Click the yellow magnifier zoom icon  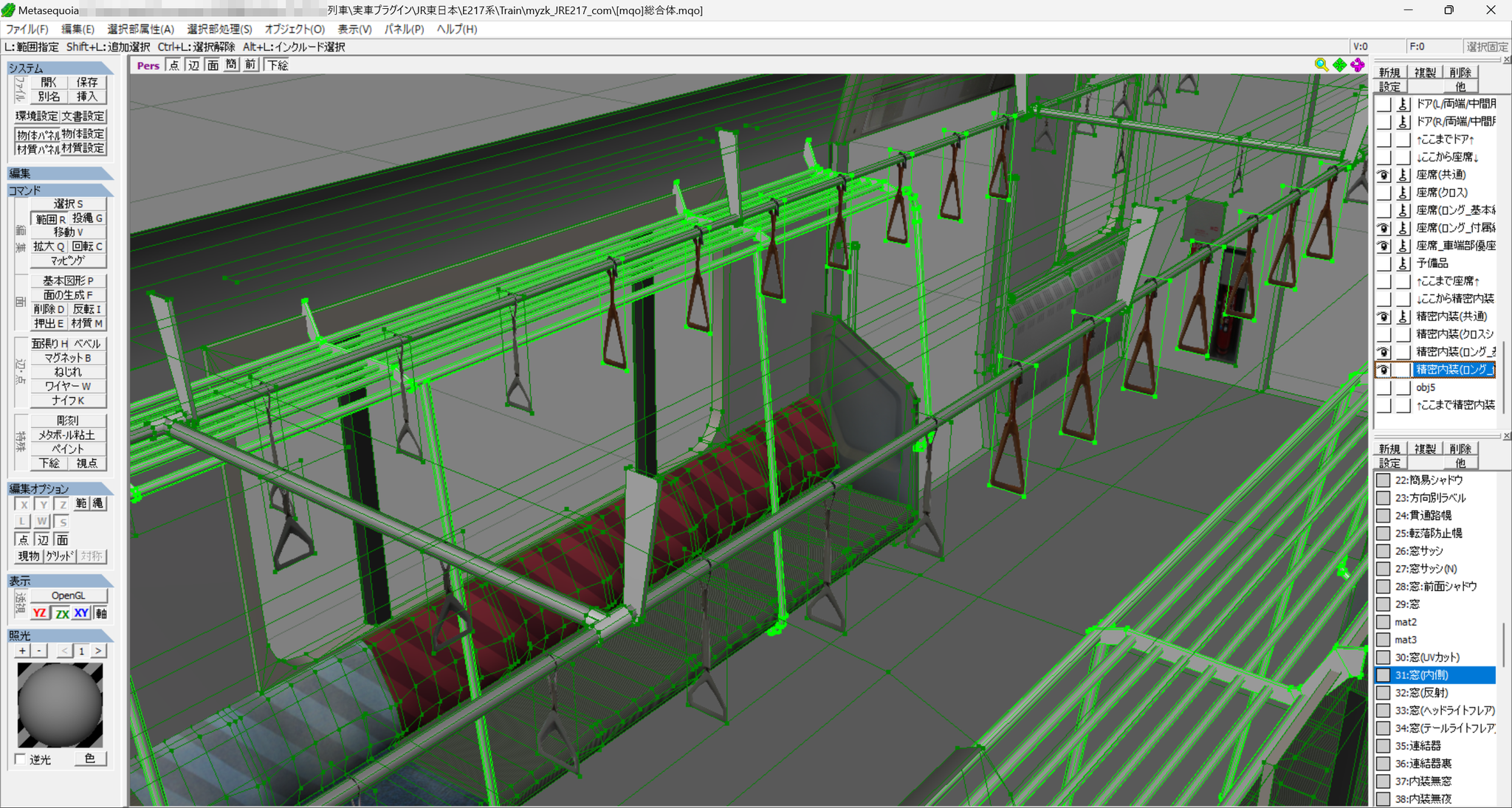click(x=1321, y=65)
